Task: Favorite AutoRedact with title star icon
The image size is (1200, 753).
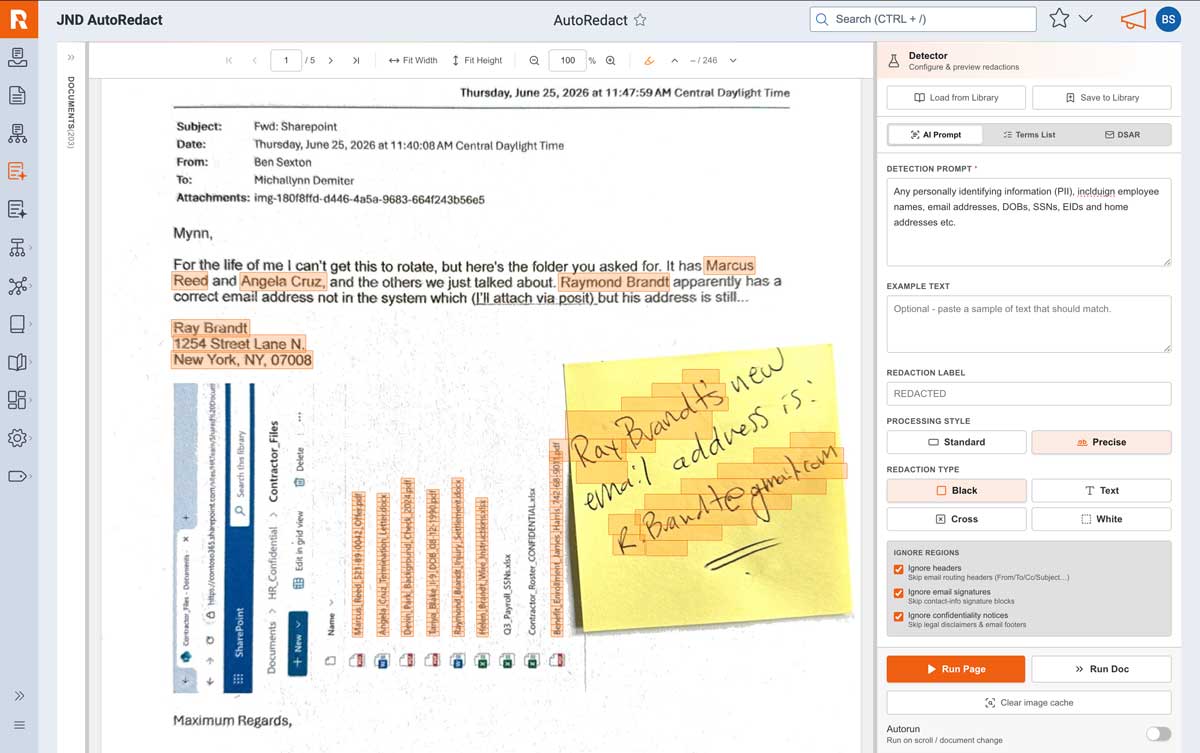Action: tap(640, 20)
